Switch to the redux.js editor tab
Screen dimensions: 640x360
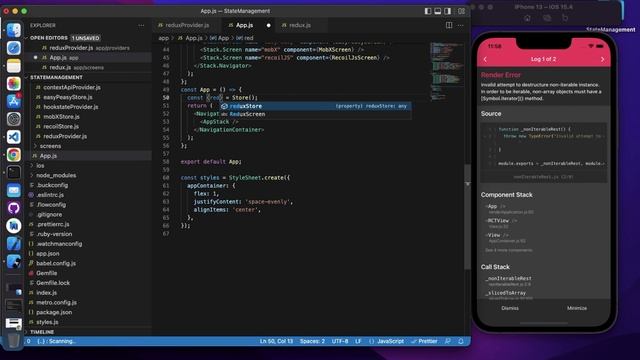(301, 25)
